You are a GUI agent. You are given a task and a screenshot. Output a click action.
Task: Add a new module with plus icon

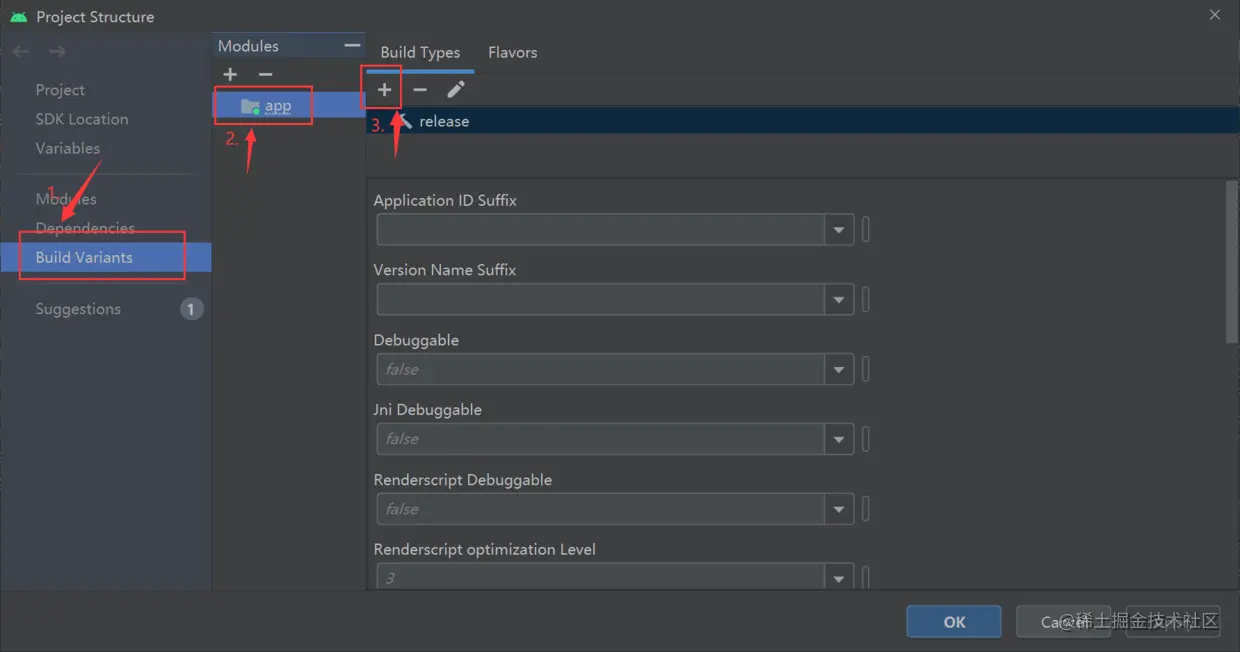(230, 75)
